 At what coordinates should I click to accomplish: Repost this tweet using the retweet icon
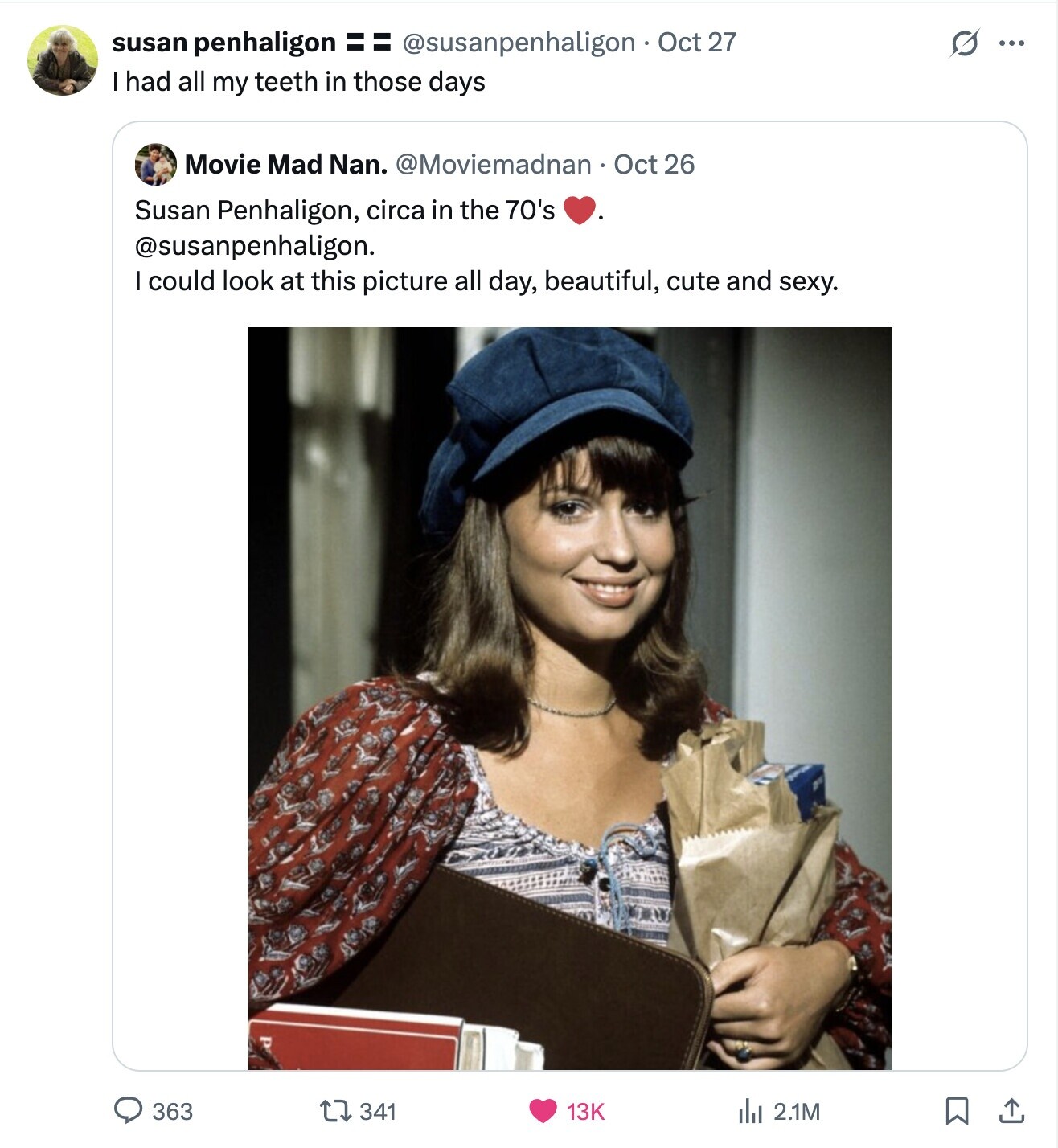[x=333, y=1111]
